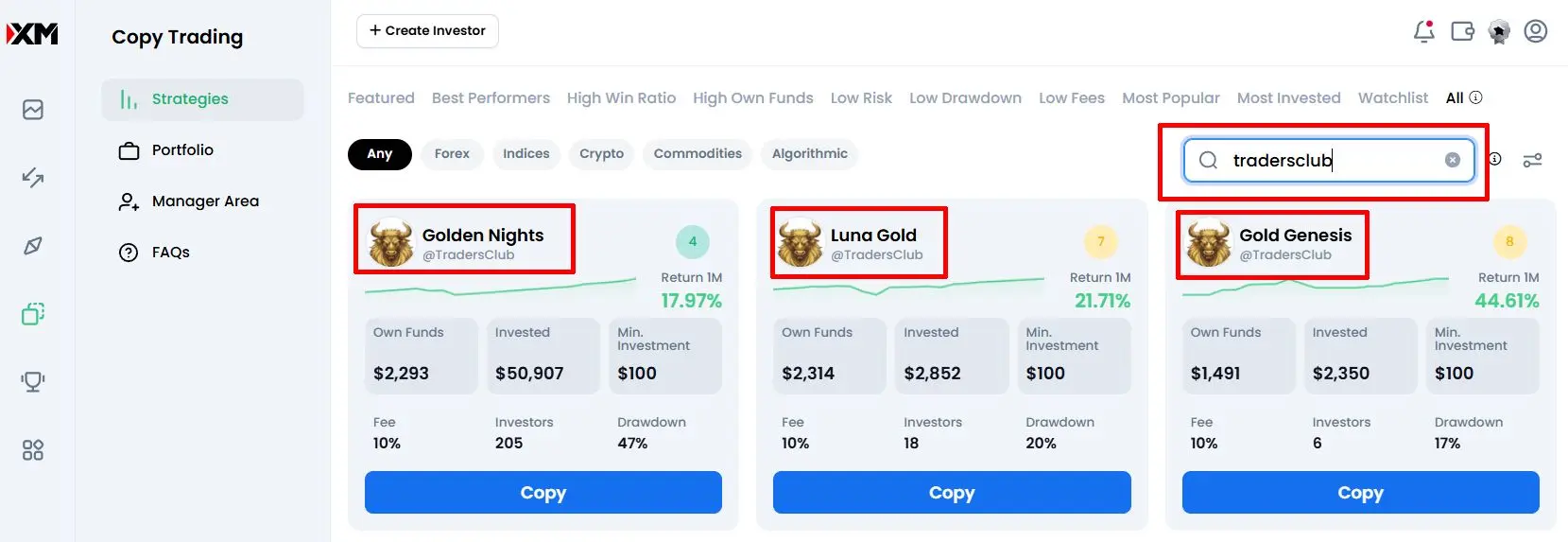Screen dimensions: 1568x542
Task: Copy the Luna Gold strategy
Action: tap(952, 492)
